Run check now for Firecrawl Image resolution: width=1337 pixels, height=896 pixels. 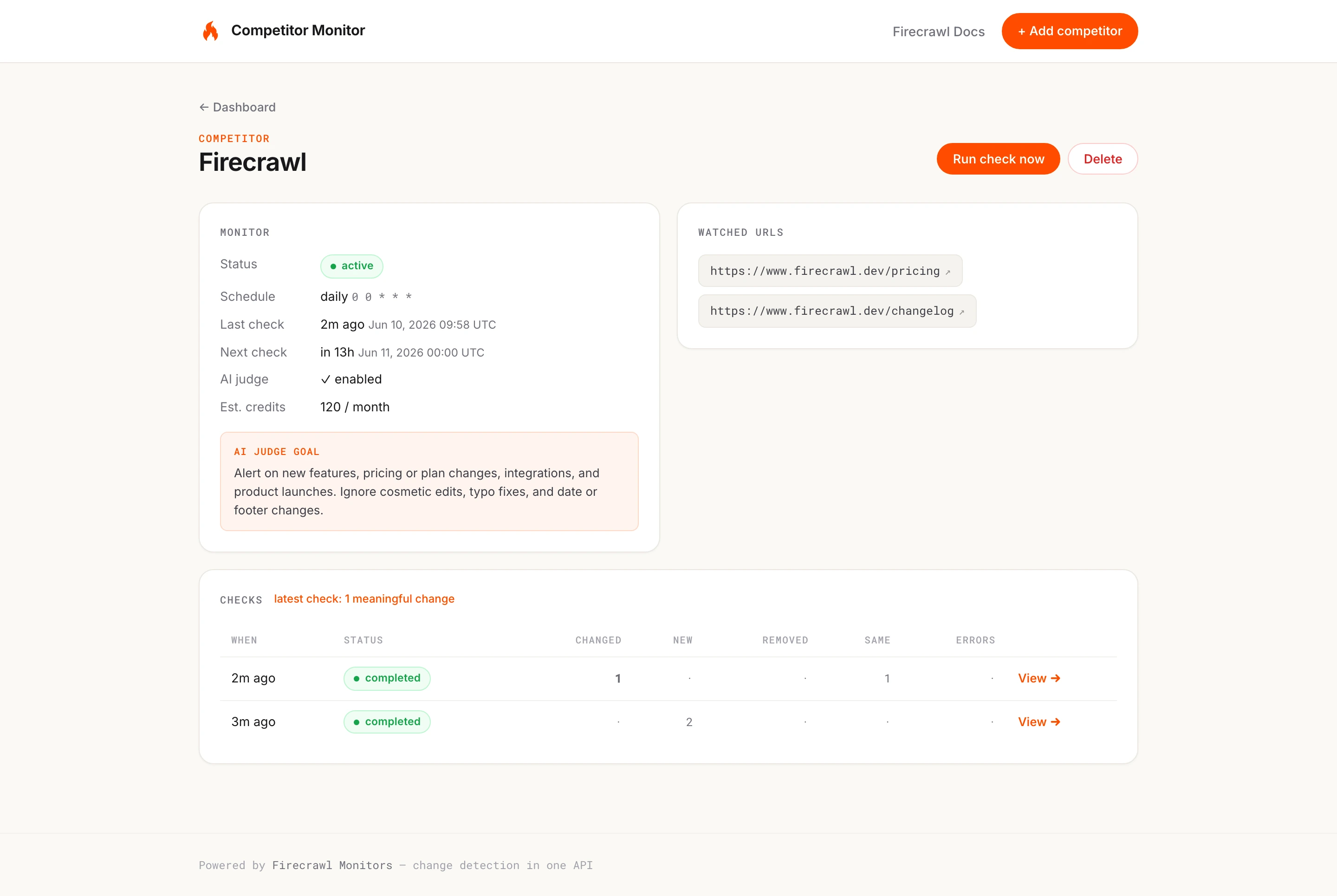click(998, 159)
